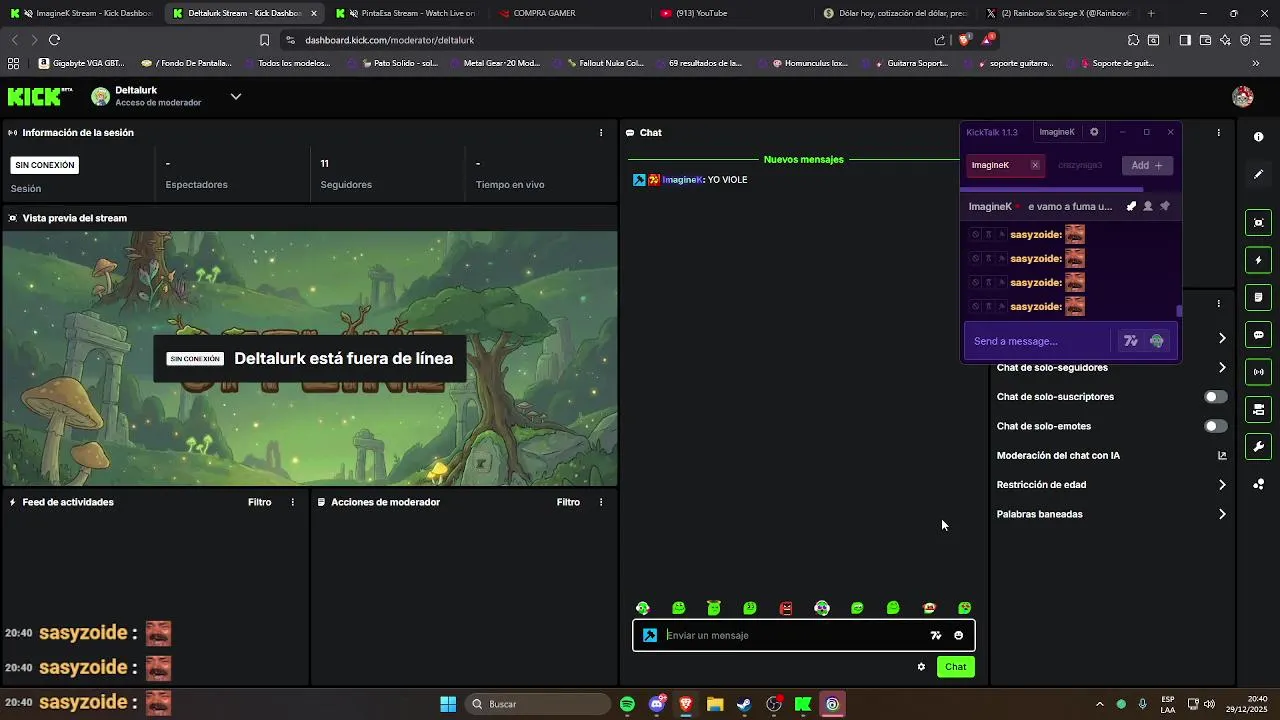Reload the page with the browser refresh button
Image resolution: width=1280 pixels, height=720 pixels.
[x=54, y=40]
